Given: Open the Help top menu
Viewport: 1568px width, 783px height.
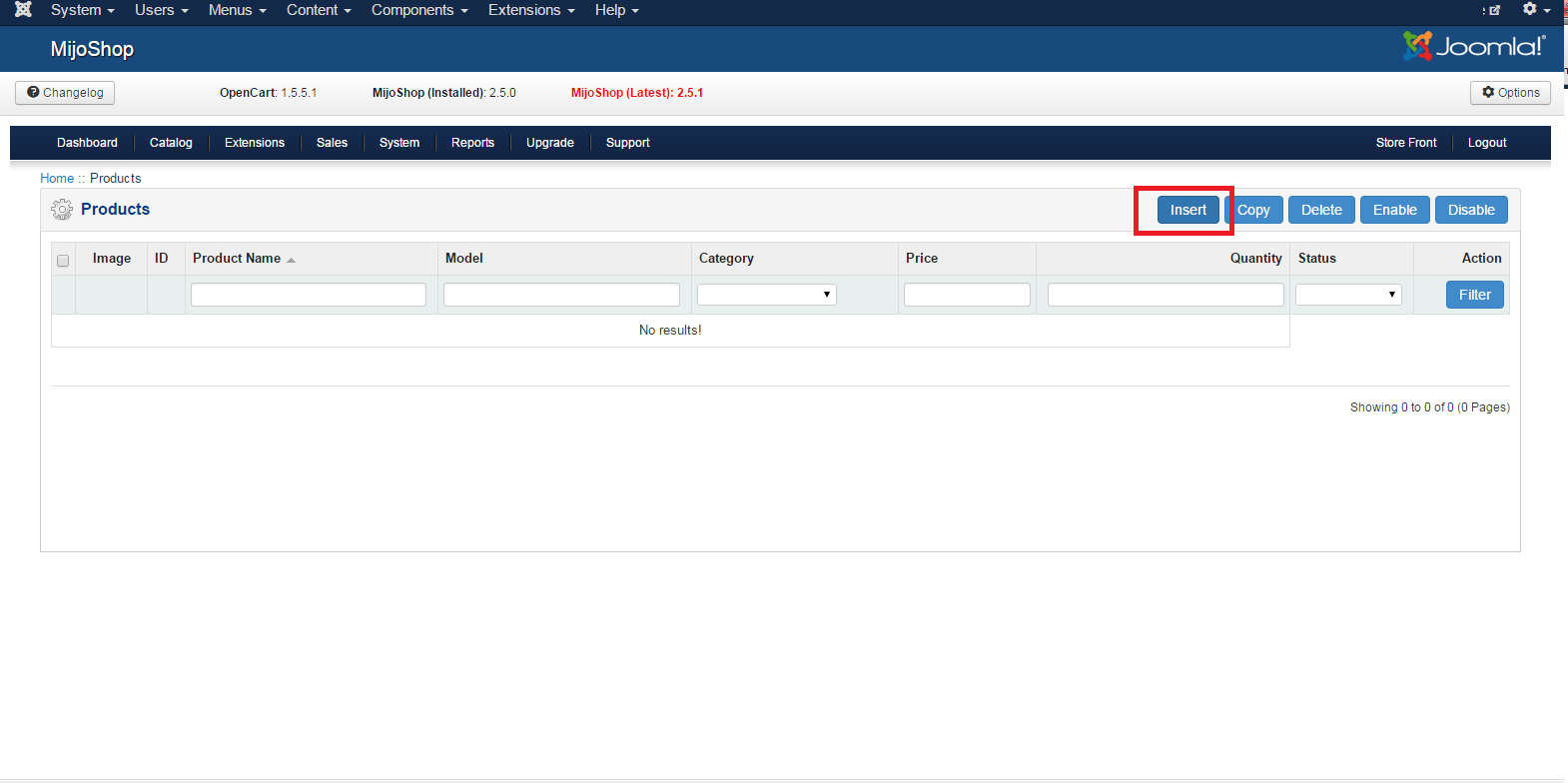Looking at the screenshot, I should click(x=616, y=10).
